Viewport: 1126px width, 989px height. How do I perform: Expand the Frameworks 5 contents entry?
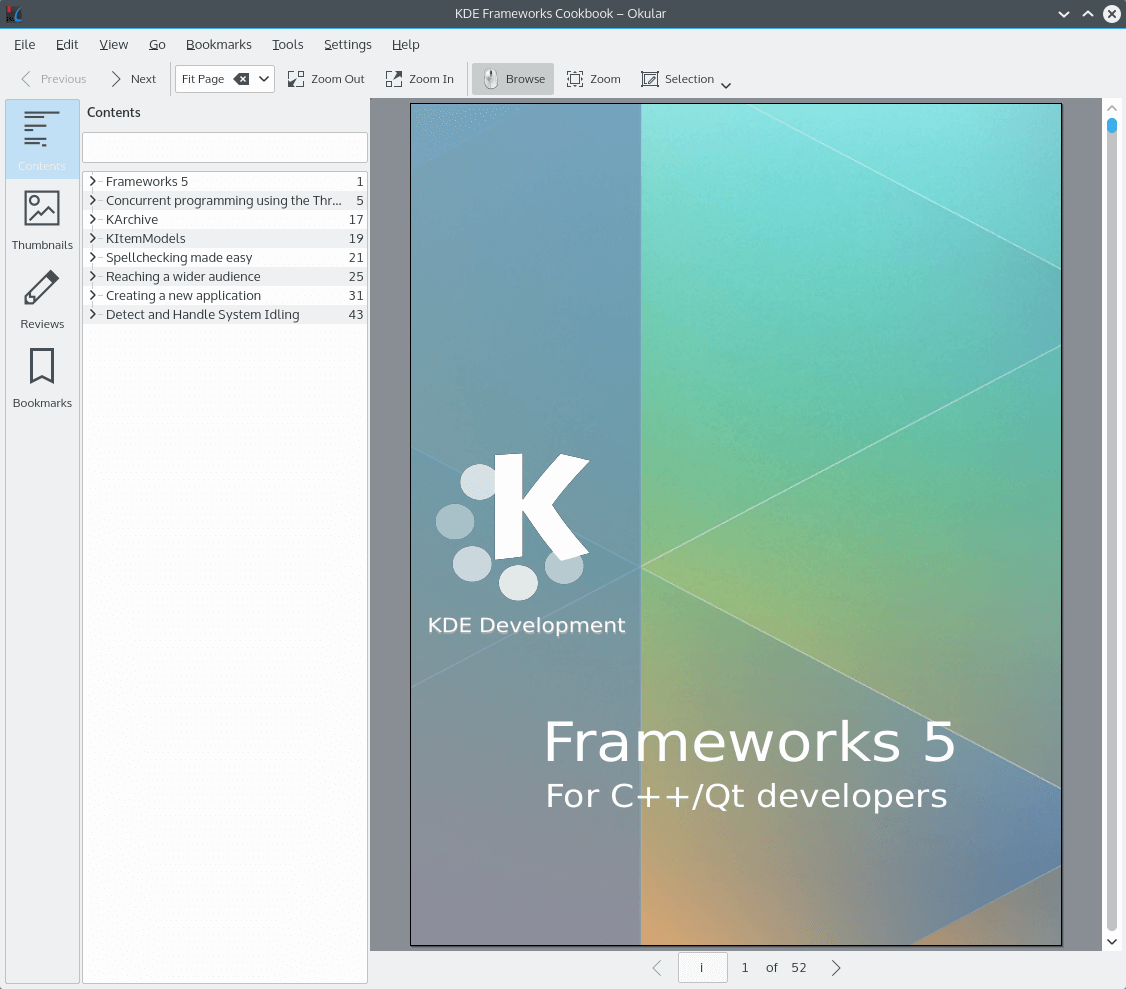(92, 181)
